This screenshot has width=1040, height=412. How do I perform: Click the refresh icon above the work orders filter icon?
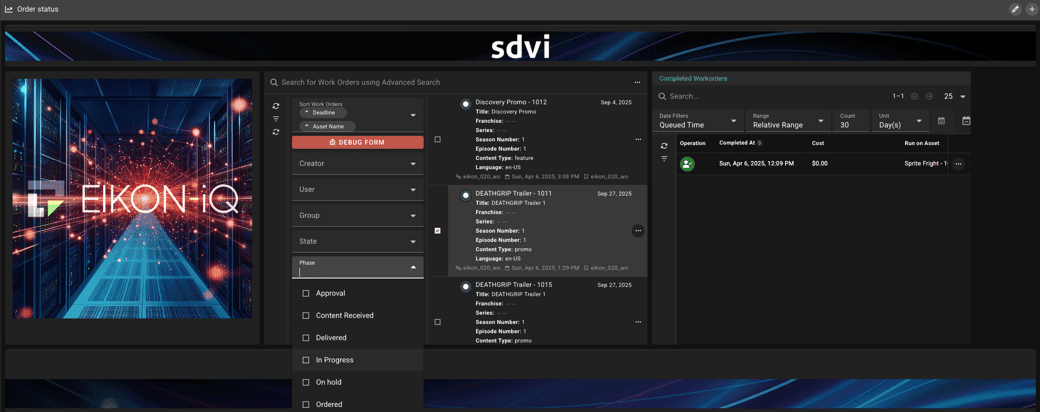(x=276, y=106)
